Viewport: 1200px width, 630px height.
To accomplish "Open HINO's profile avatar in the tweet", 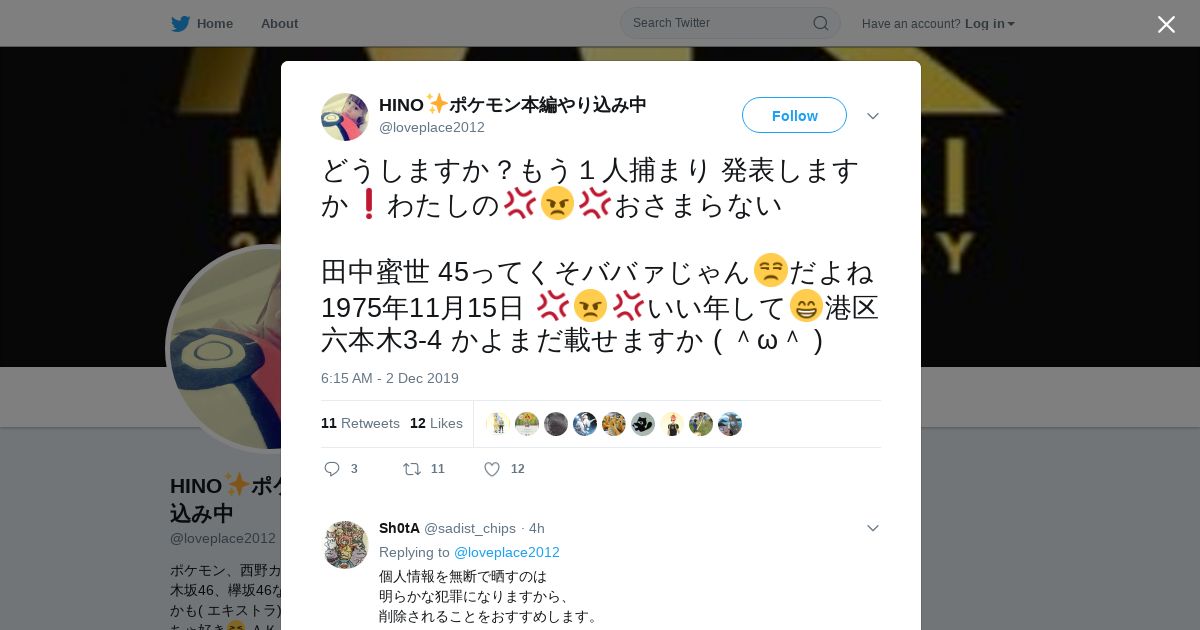I will [x=345, y=117].
